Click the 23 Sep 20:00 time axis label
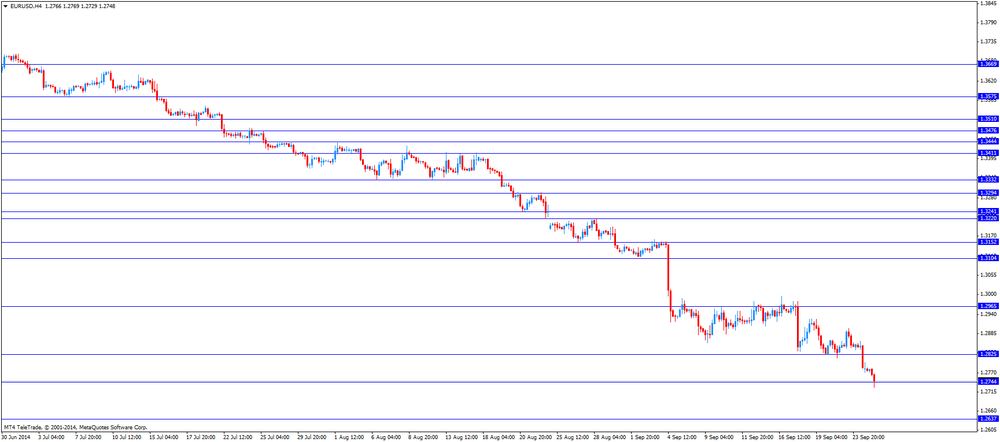1000x442 pixels. [x=870, y=438]
